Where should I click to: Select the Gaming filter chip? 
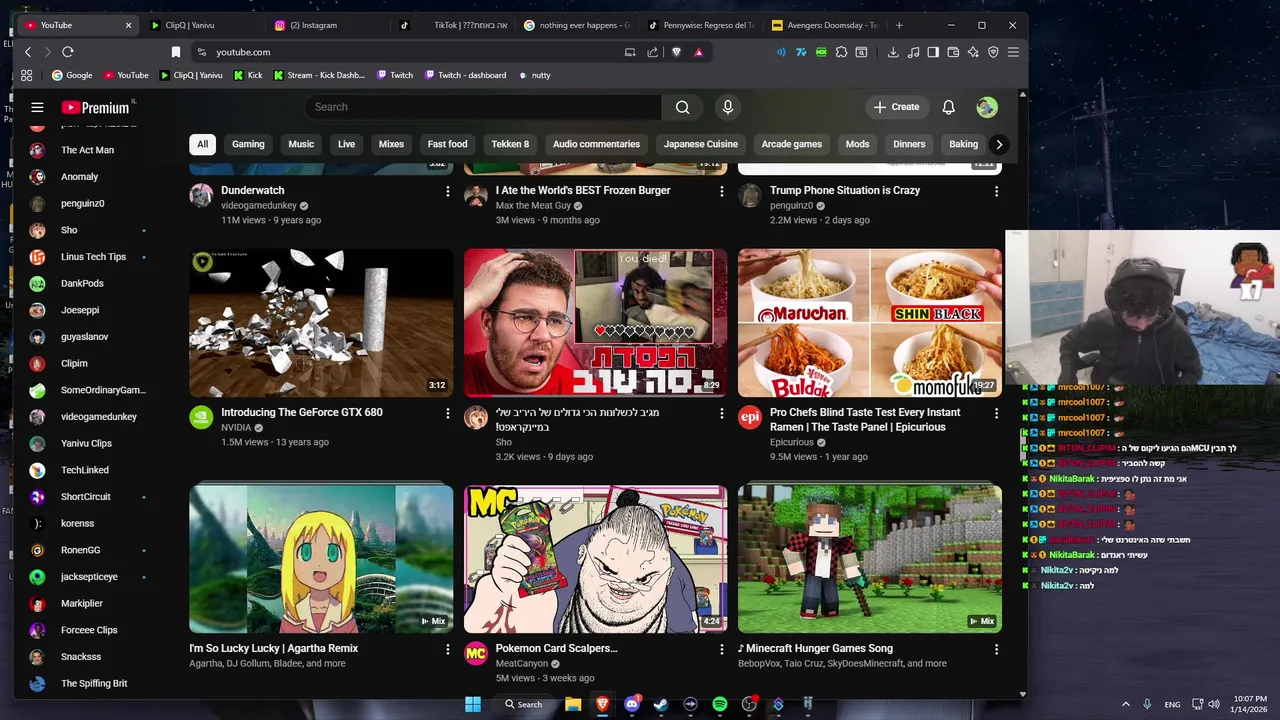click(x=248, y=144)
